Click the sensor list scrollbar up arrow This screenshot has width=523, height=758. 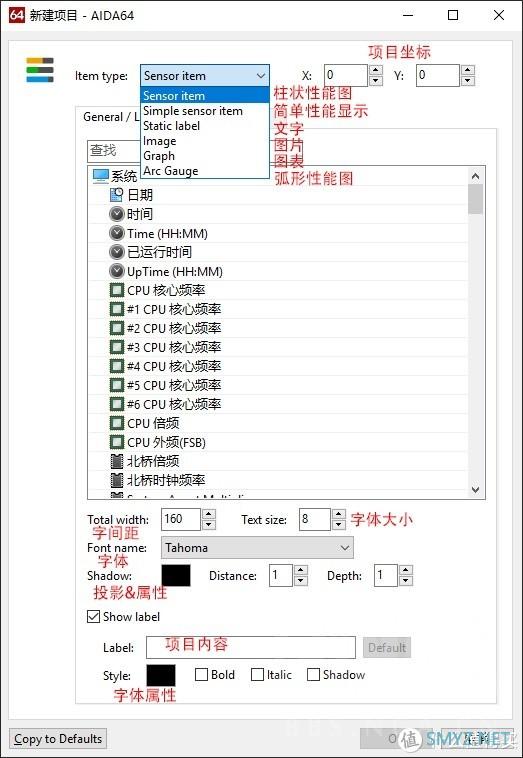476,176
